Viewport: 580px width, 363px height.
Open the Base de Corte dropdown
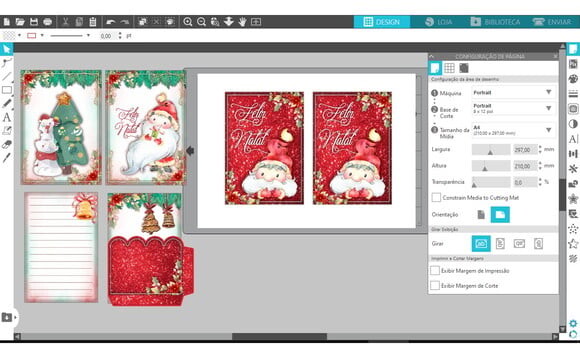(513, 108)
